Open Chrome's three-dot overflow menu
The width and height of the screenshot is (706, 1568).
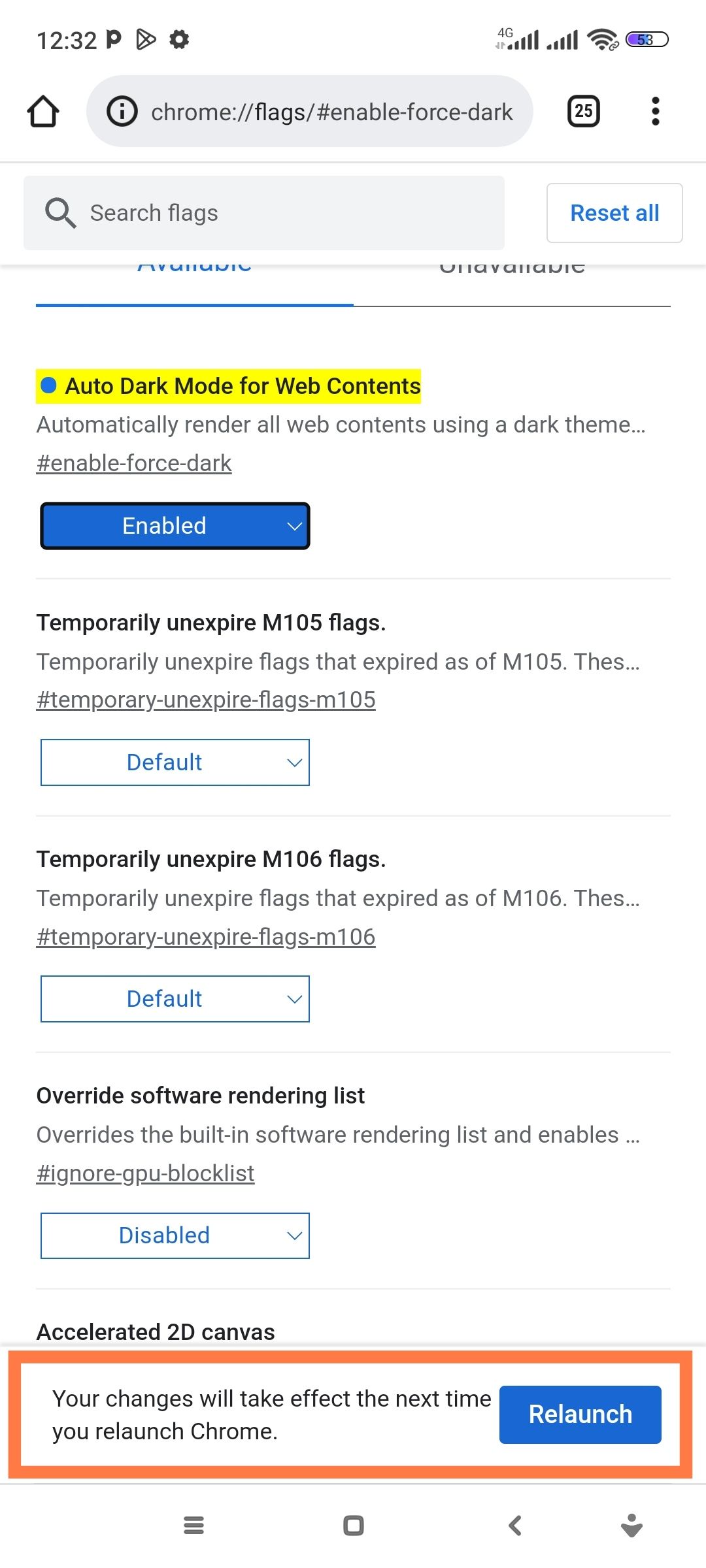[x=655, y=112]
